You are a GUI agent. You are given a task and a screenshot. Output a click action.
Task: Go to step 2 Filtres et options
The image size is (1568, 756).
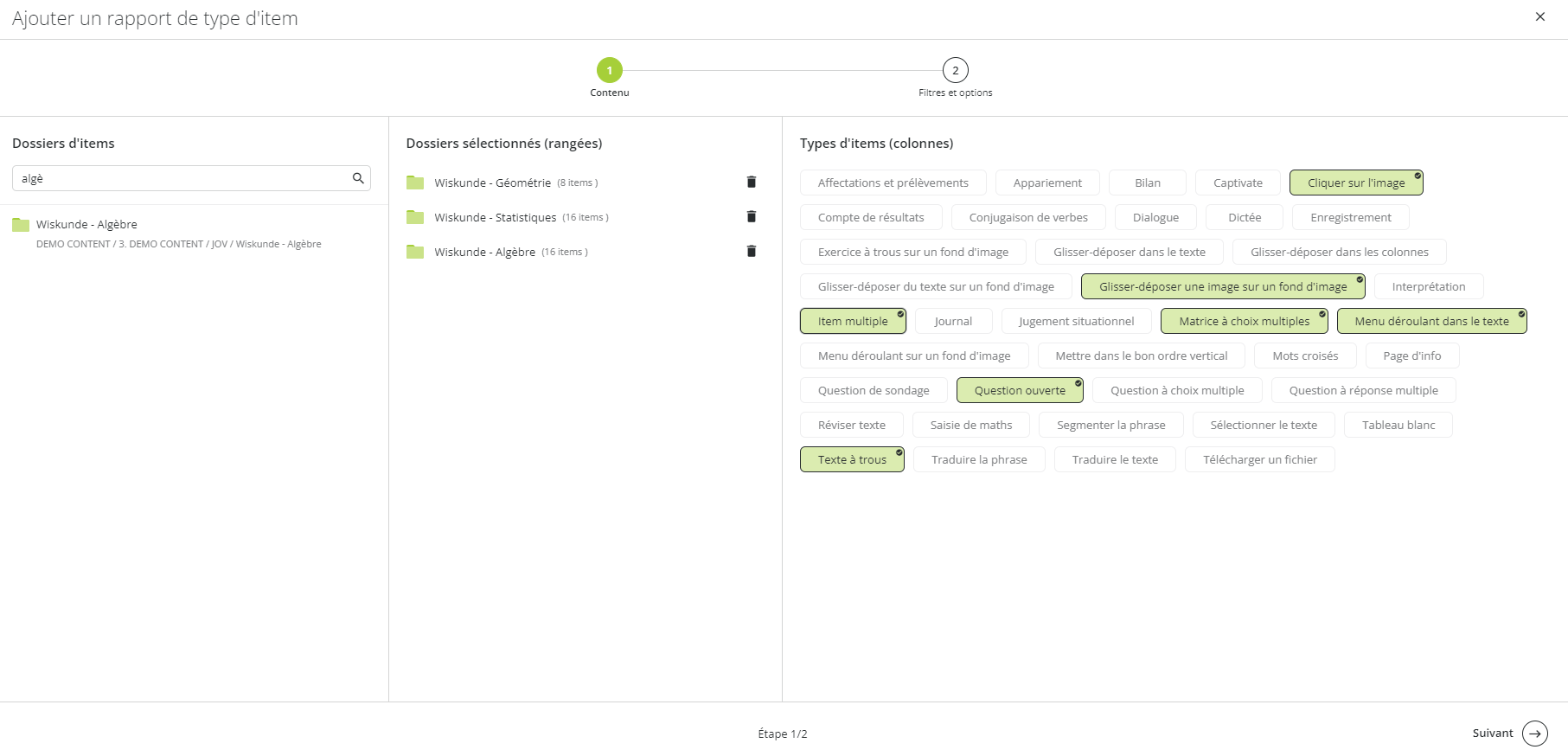pos(955,70)
